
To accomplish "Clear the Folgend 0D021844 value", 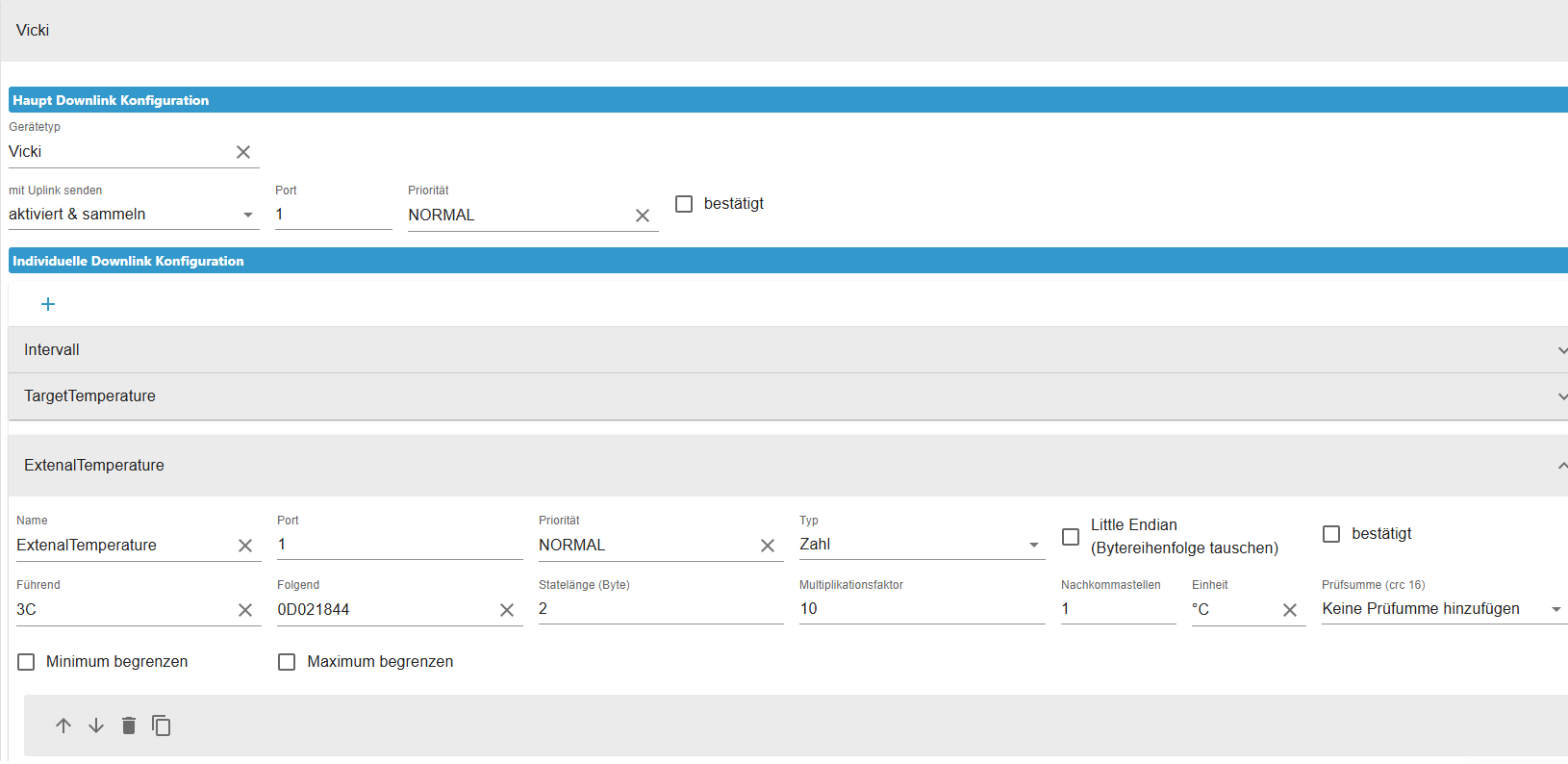I will click(x=507, y=610).
